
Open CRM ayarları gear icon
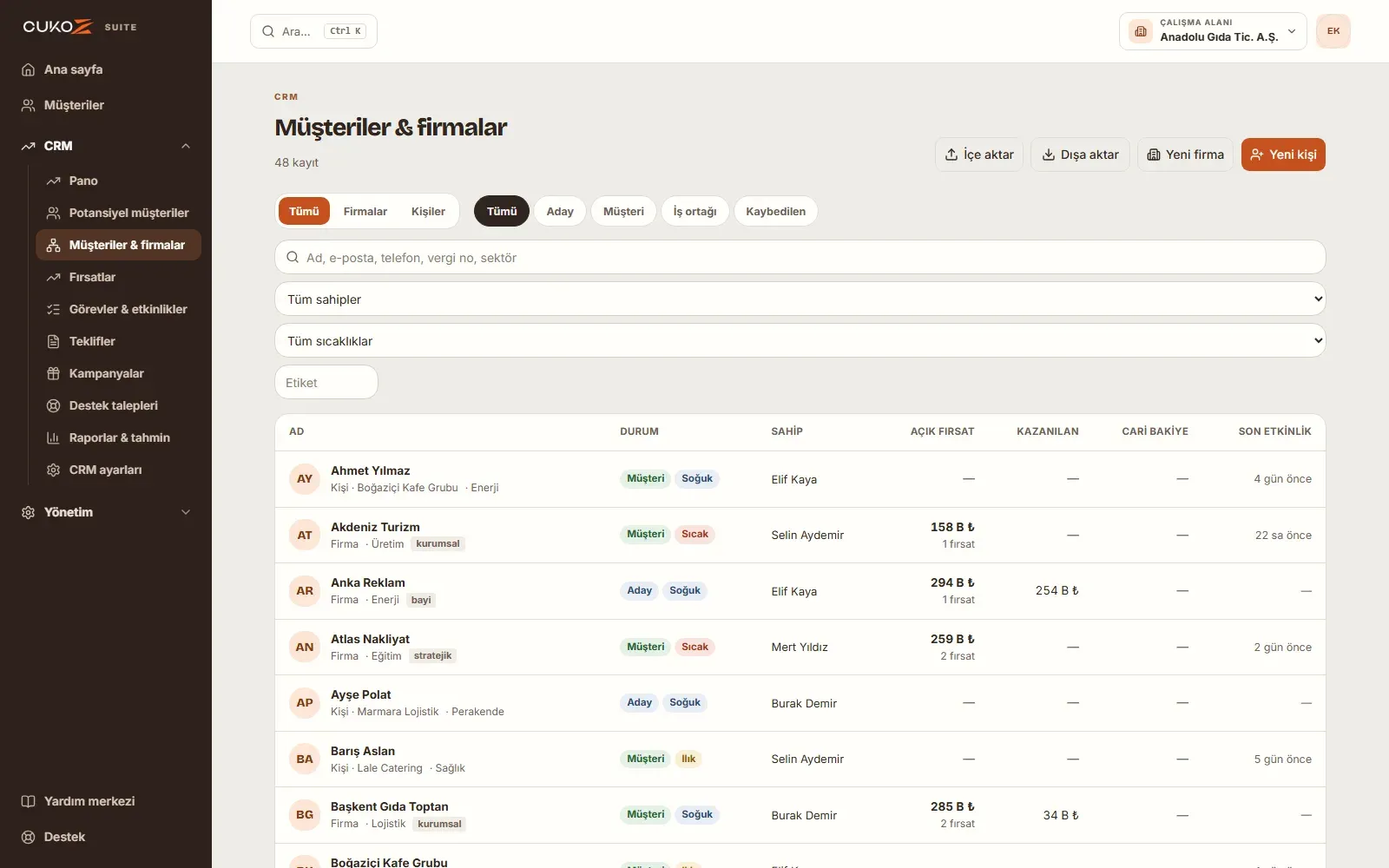[x=53, y=470]
